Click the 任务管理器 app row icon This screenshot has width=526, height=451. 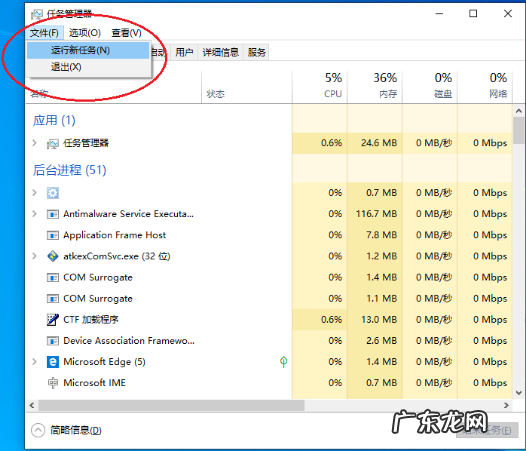(53, 144)
